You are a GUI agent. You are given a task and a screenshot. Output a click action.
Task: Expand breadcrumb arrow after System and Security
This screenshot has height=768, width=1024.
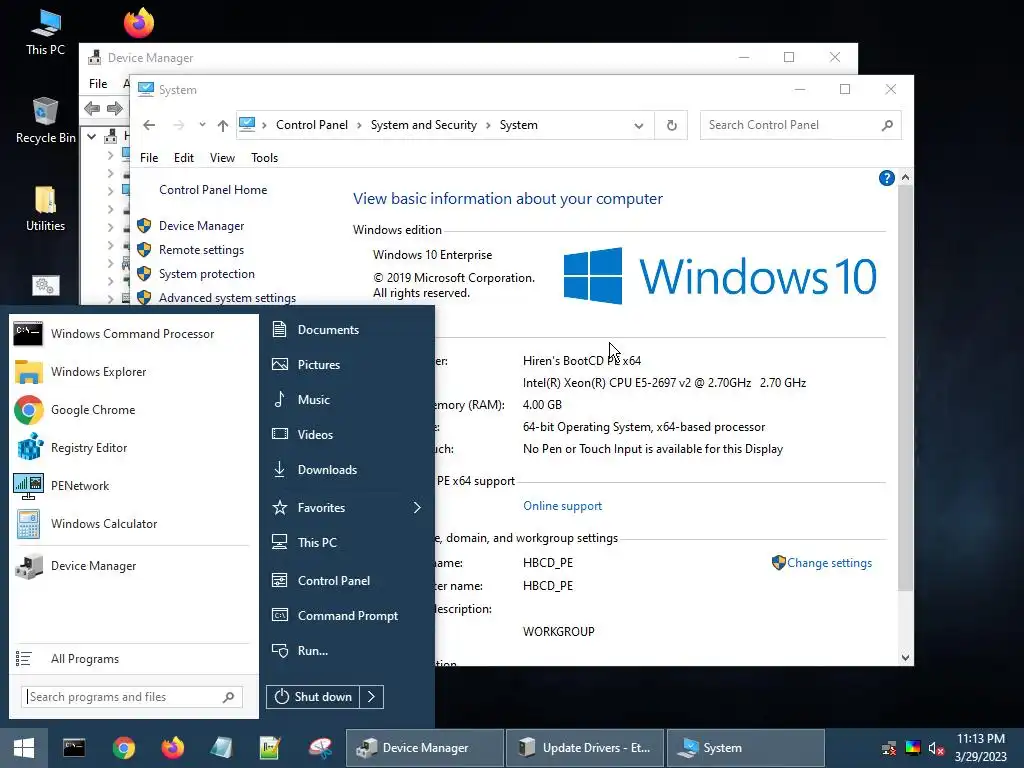488,125
